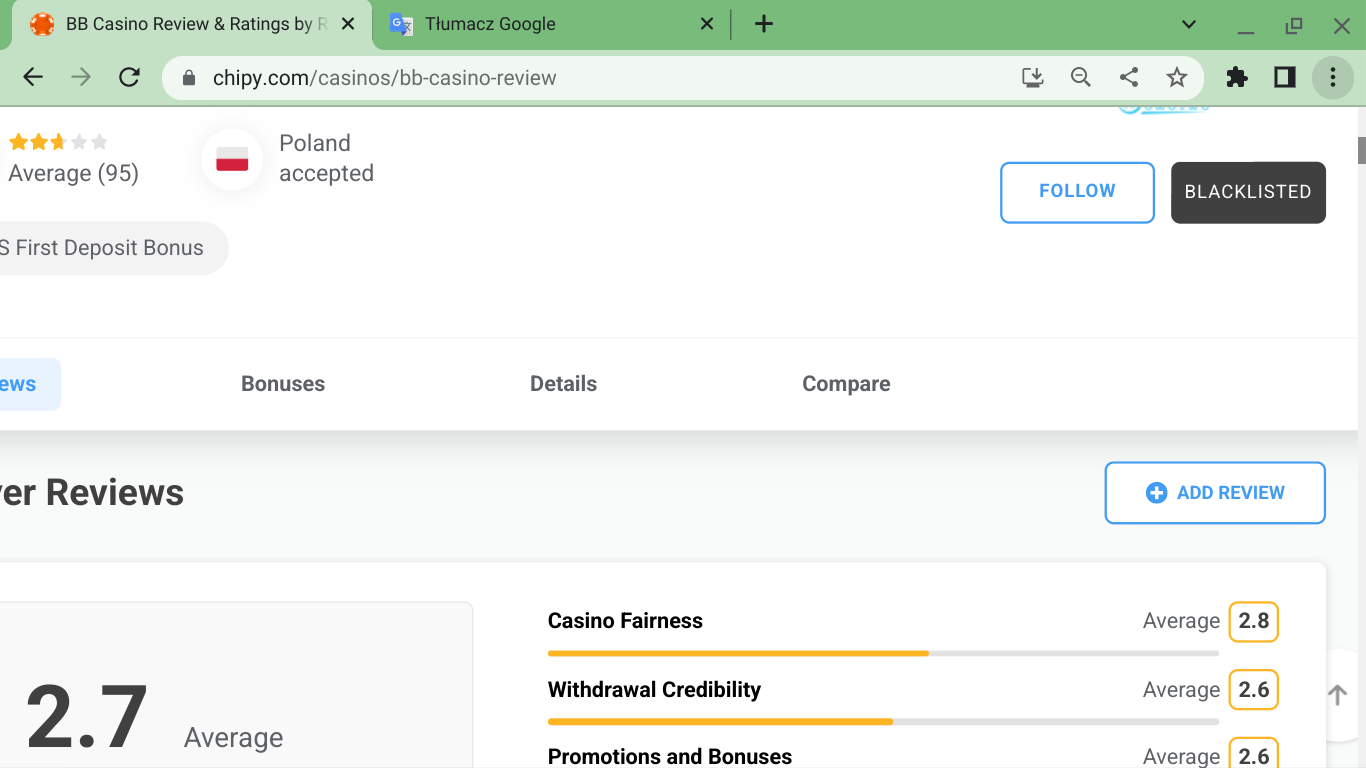Click the Casino Fairness rating bar
This screenshot has height=768, width=1366.
coord(883,653)
